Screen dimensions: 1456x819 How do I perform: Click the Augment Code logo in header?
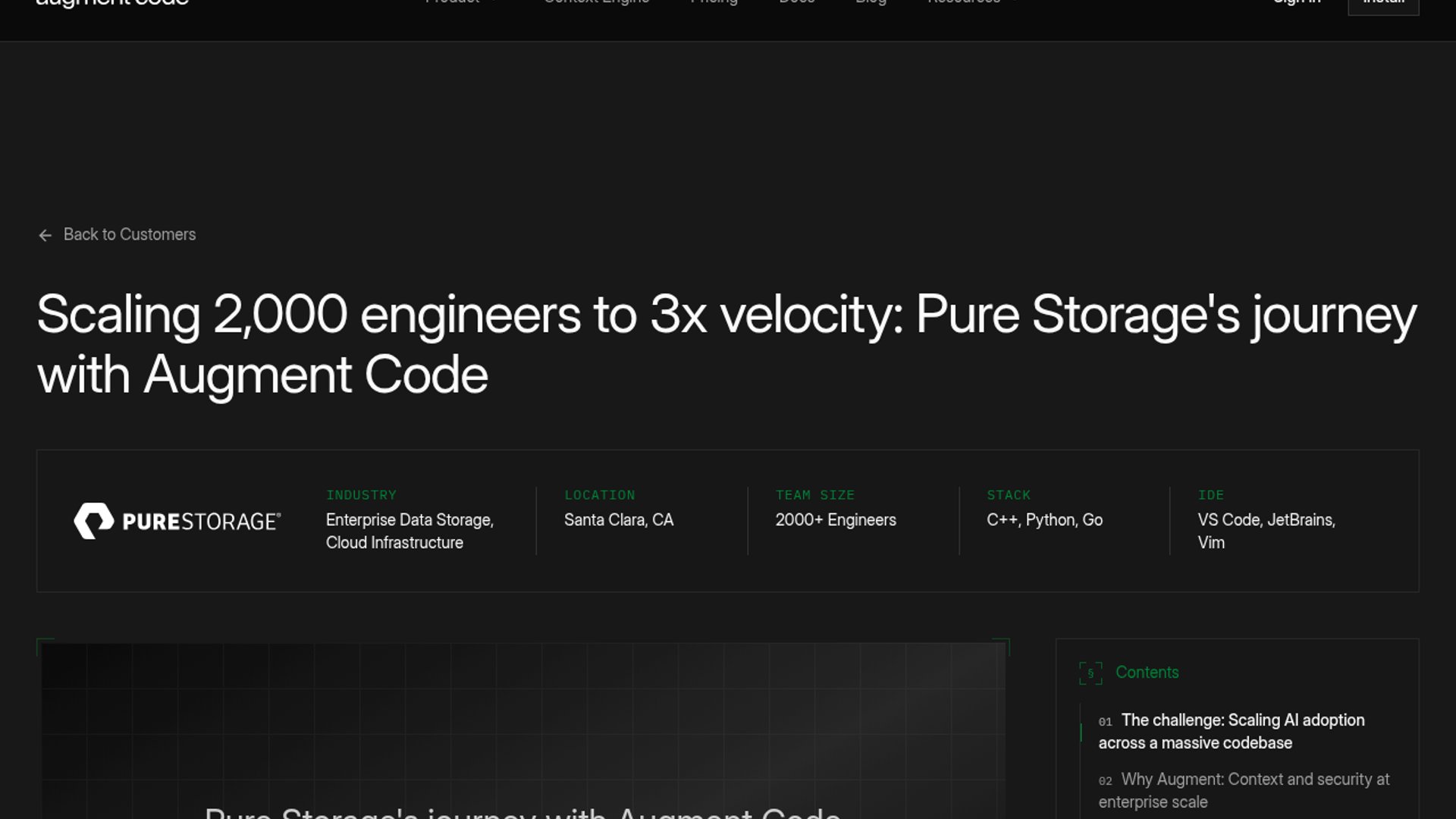point(112,2)
